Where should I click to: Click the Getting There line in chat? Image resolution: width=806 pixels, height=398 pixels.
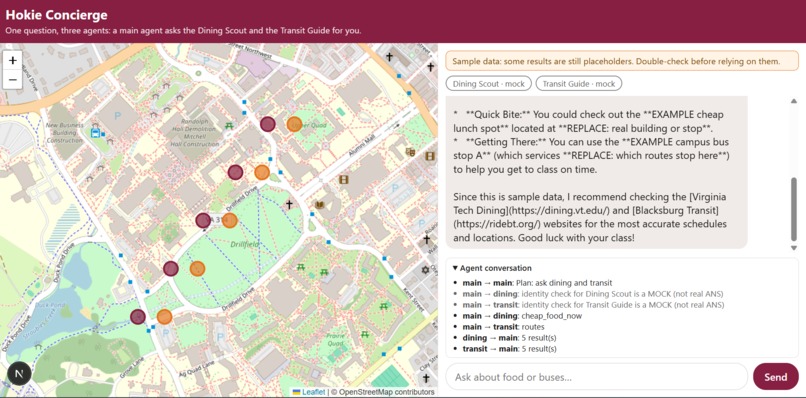click(591, 155)
